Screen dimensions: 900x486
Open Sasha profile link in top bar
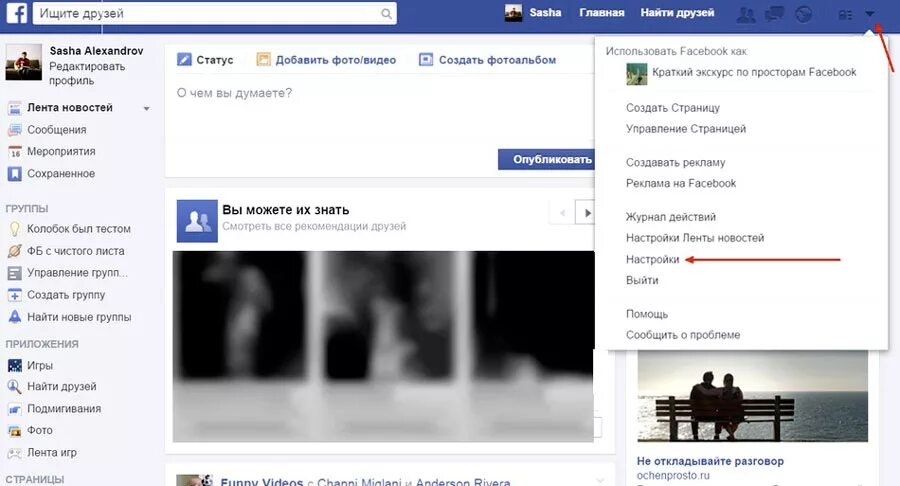click(x=545, y=13)
